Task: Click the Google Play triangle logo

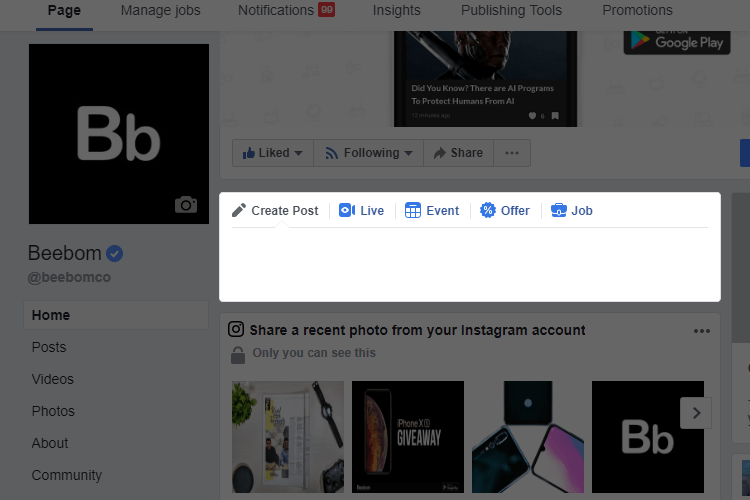Action: click(x=639, y=41)
